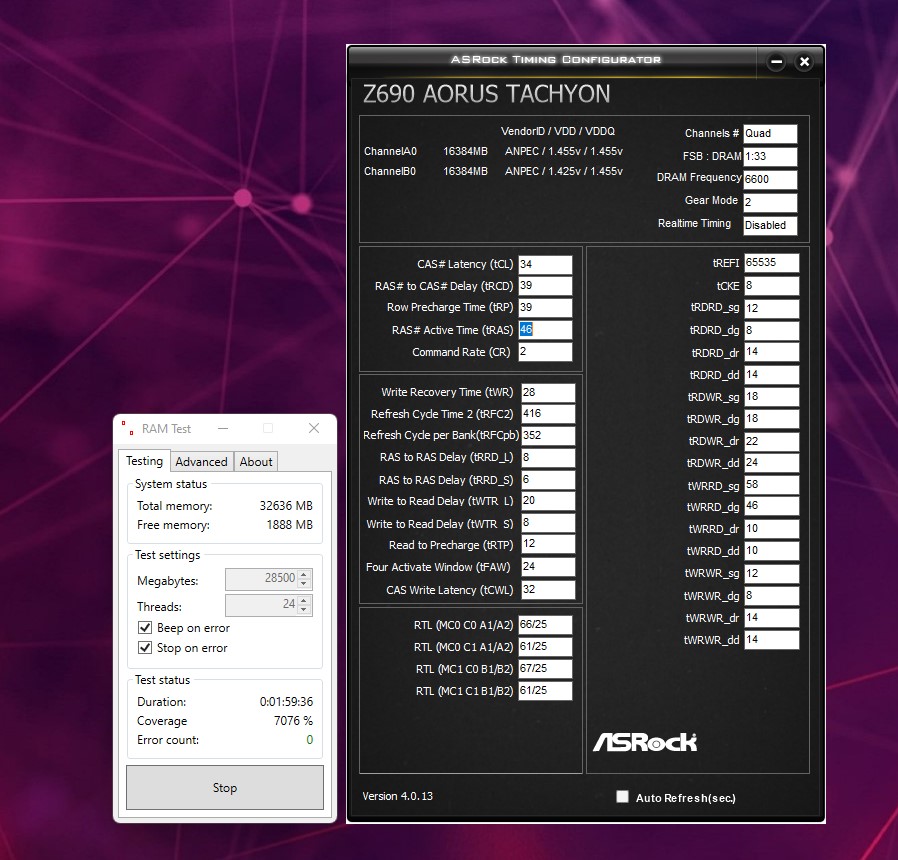Click the RAM Test title bar icon

pos(127,428)
